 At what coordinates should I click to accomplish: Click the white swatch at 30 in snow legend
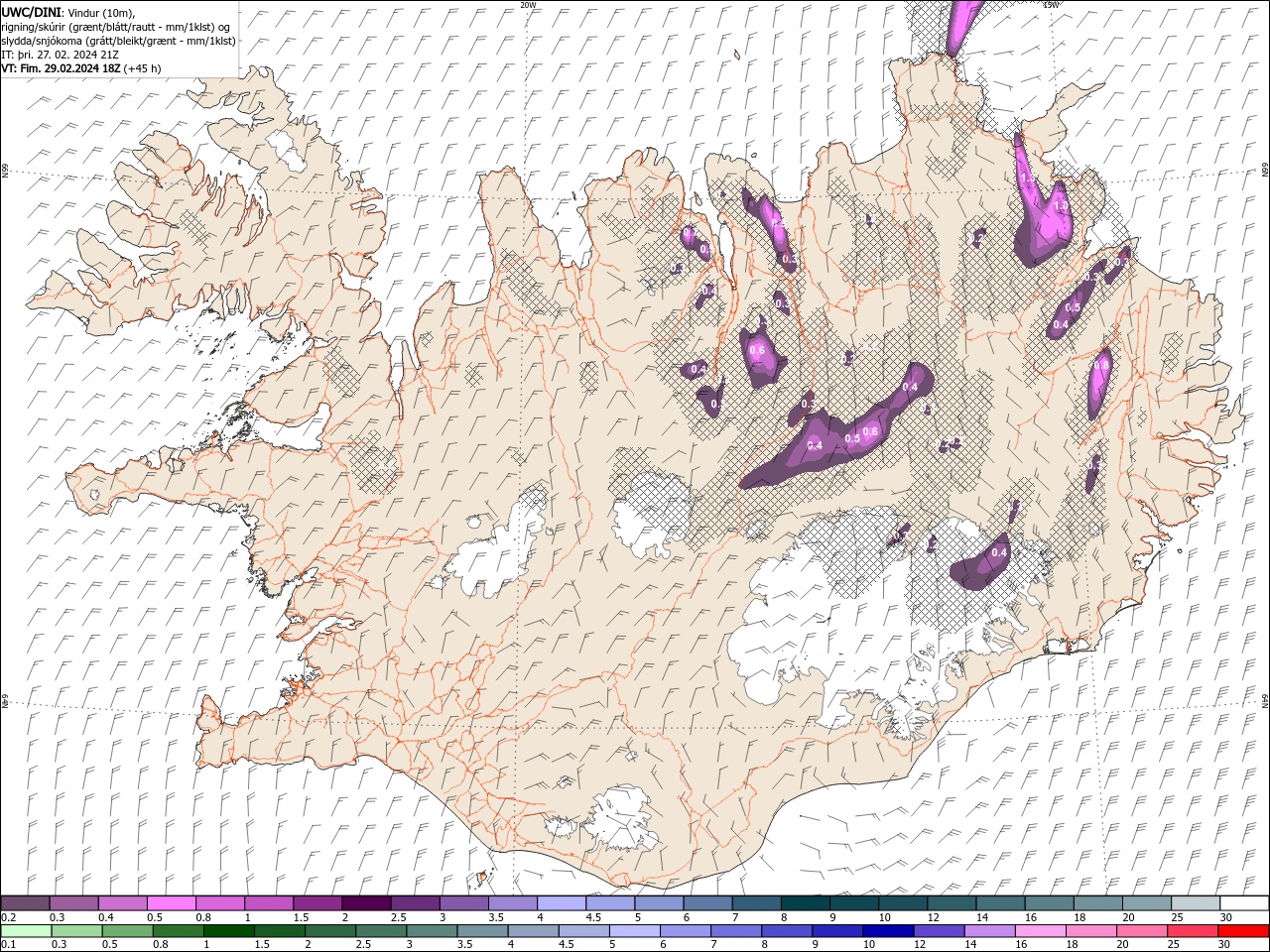[1243, 903]
